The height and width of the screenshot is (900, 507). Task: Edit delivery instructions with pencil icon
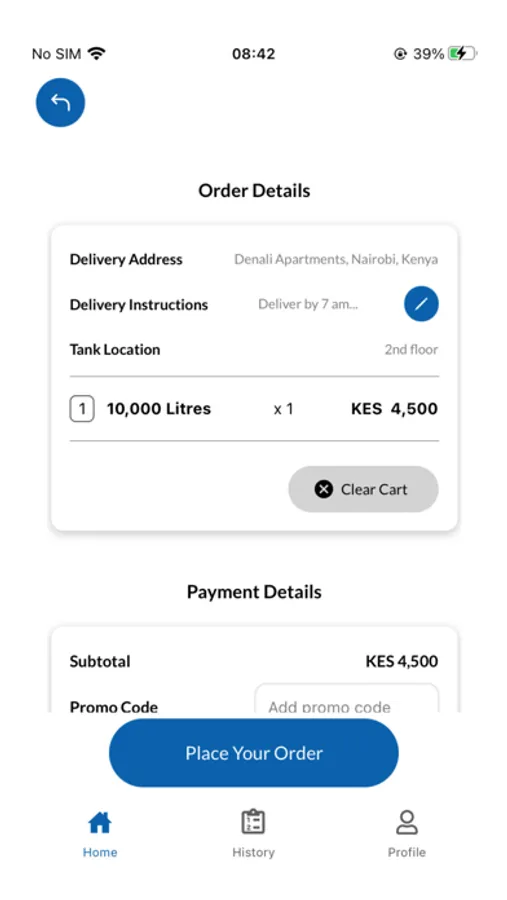[x=421, y=304]
